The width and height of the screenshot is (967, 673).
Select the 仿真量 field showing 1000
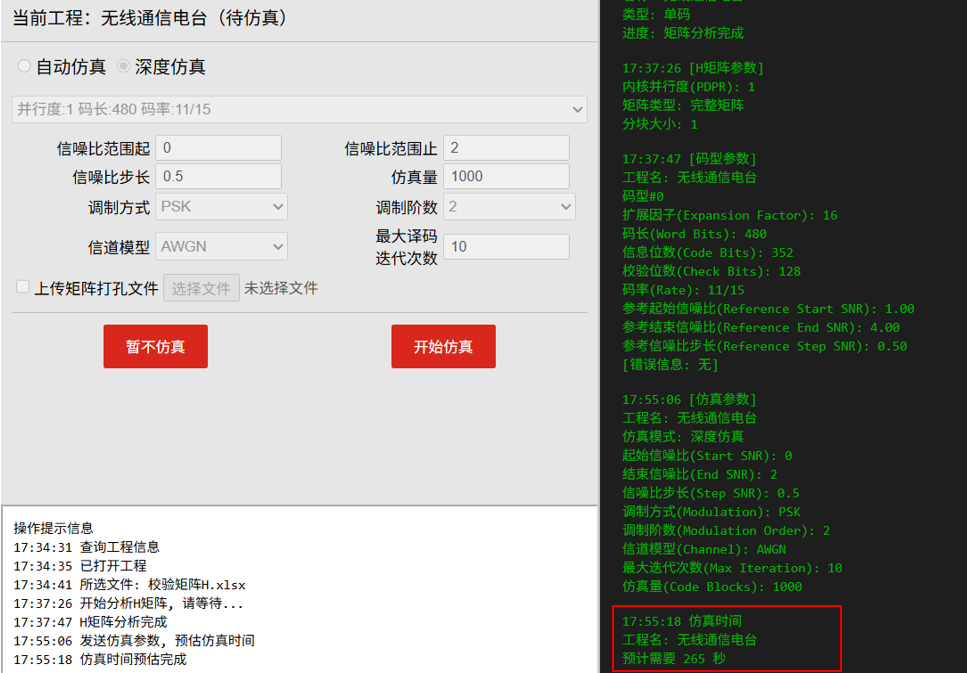coord(505,176)
